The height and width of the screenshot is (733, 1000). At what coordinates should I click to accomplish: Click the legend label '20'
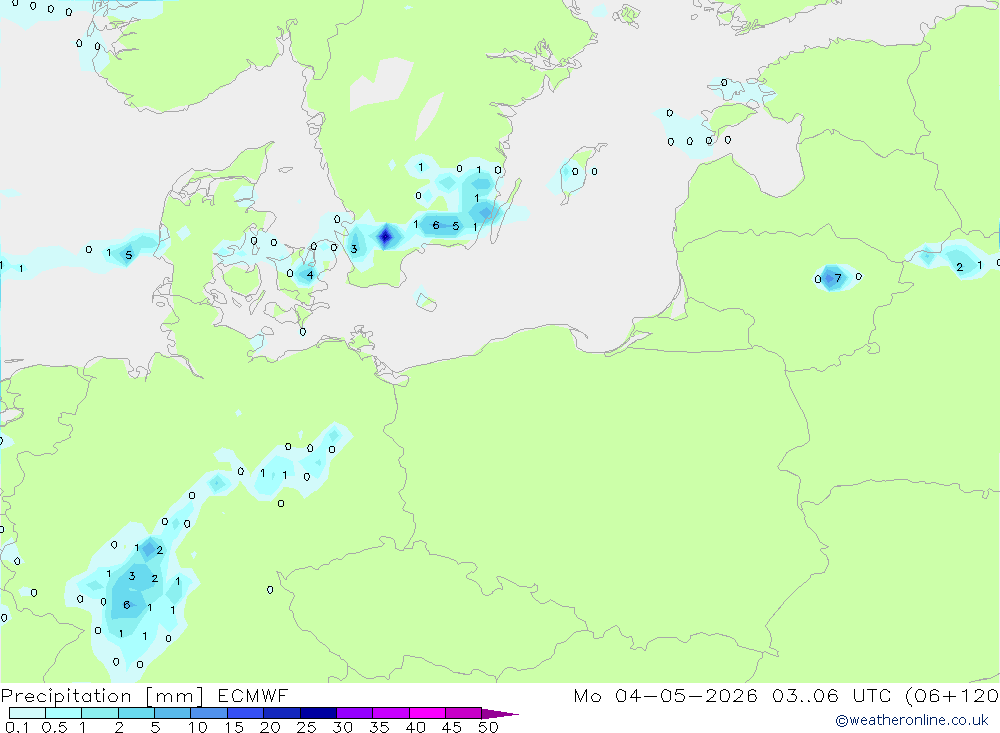click(x=270, y=727)
